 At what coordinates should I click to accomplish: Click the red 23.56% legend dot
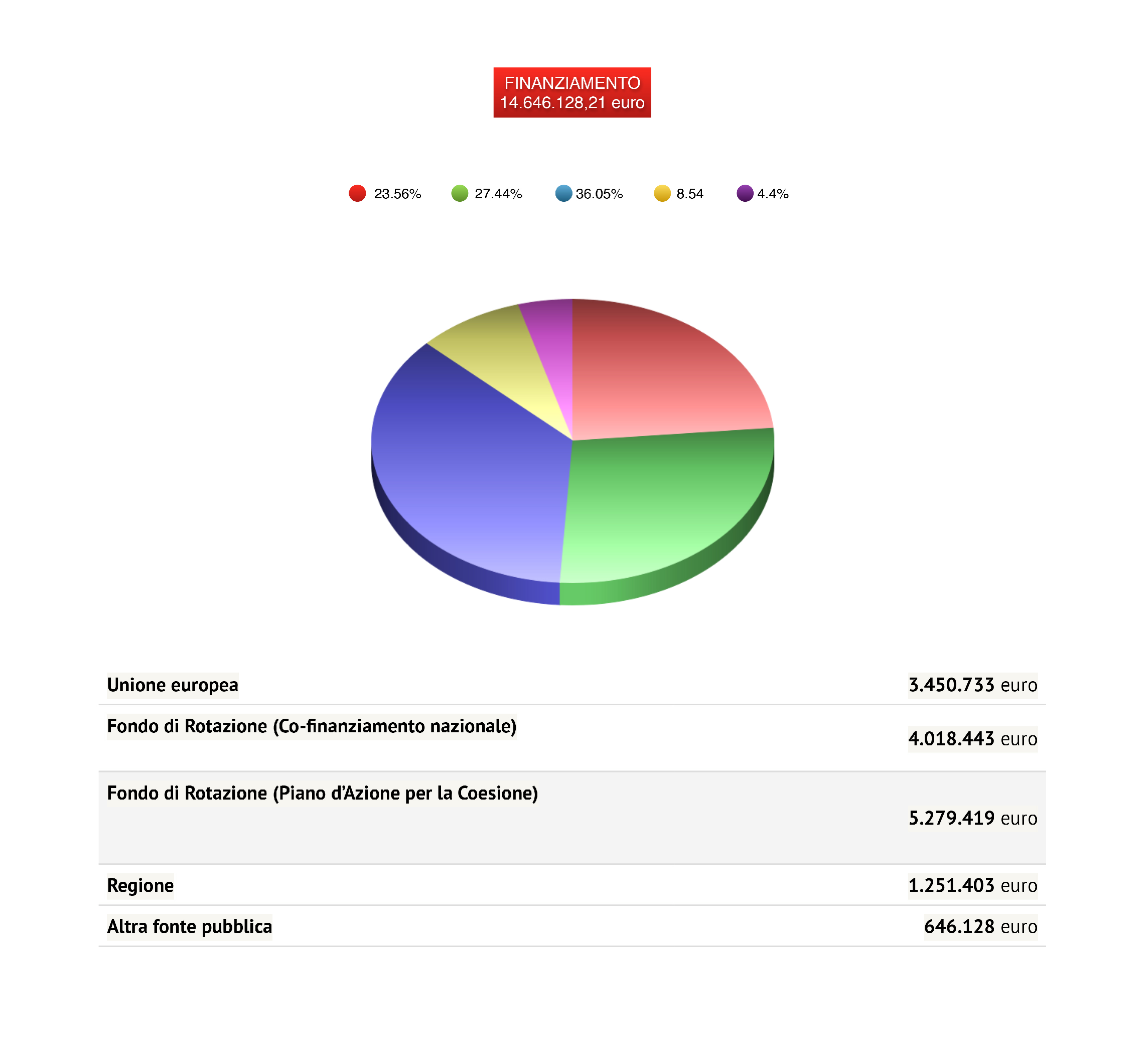point(358,194)
